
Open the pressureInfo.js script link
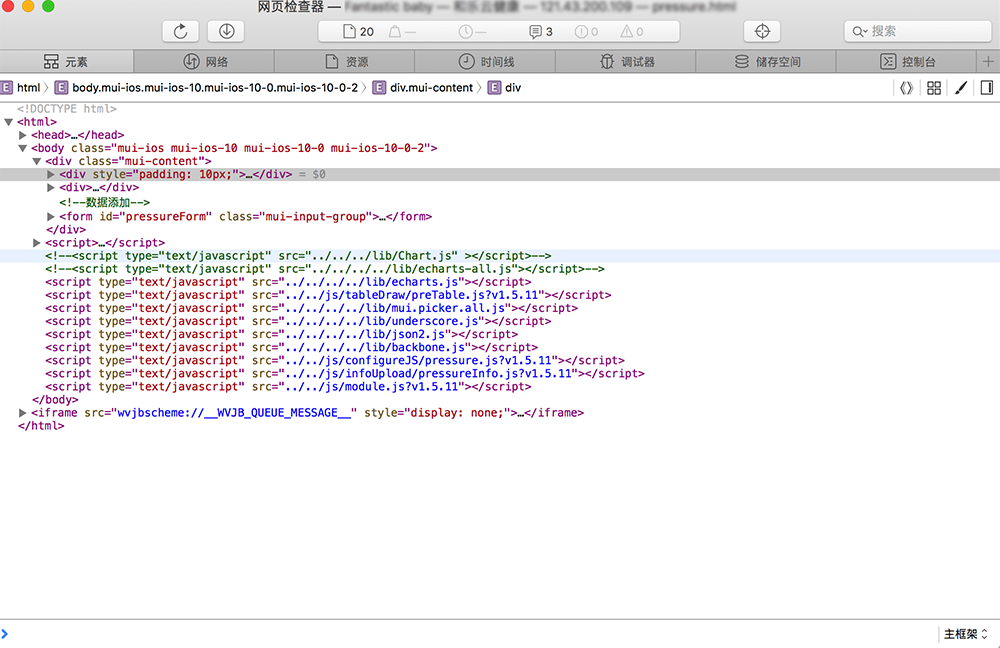pos(429,374)
